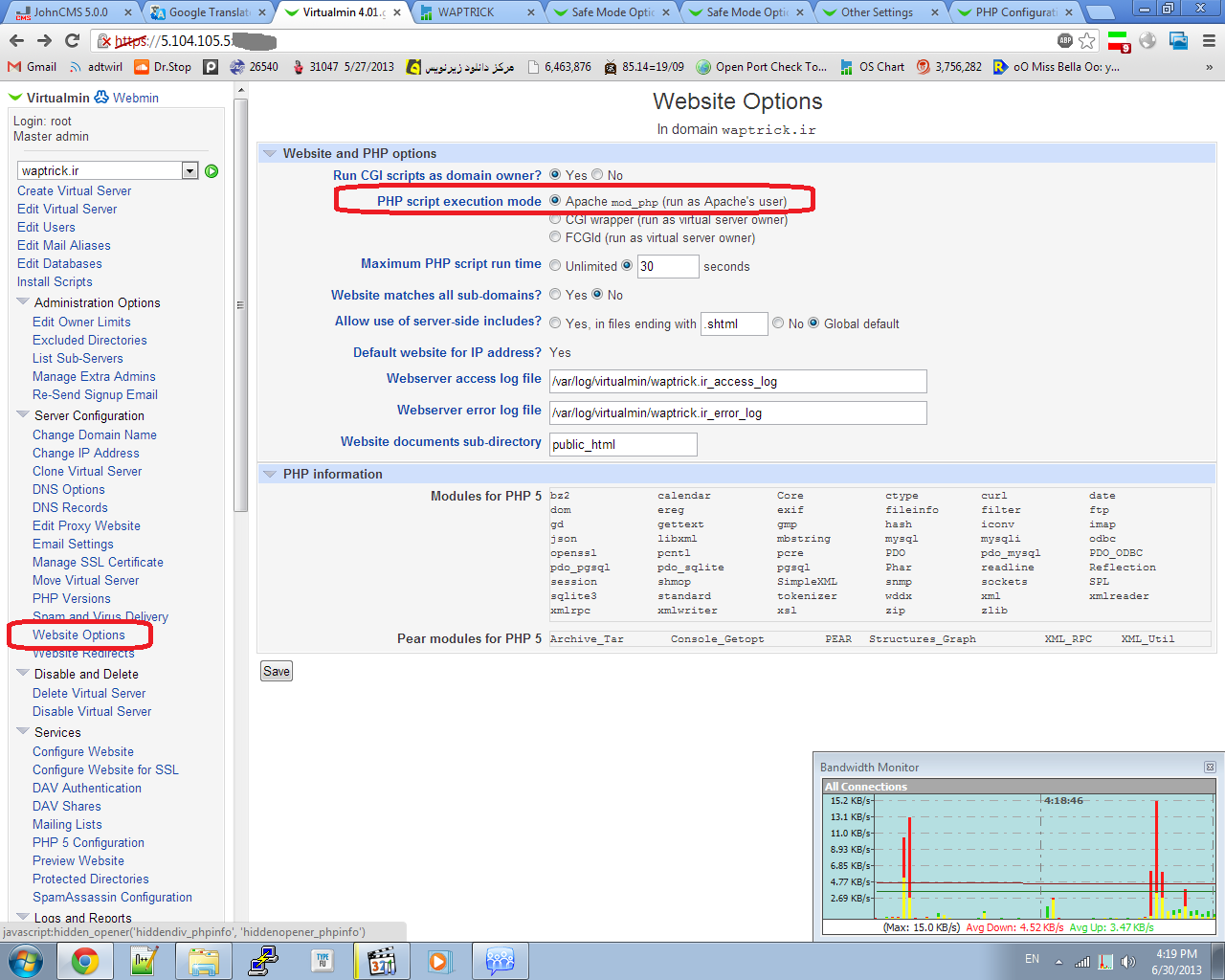Select FCGId PHP execution mode

coord(555,237)
